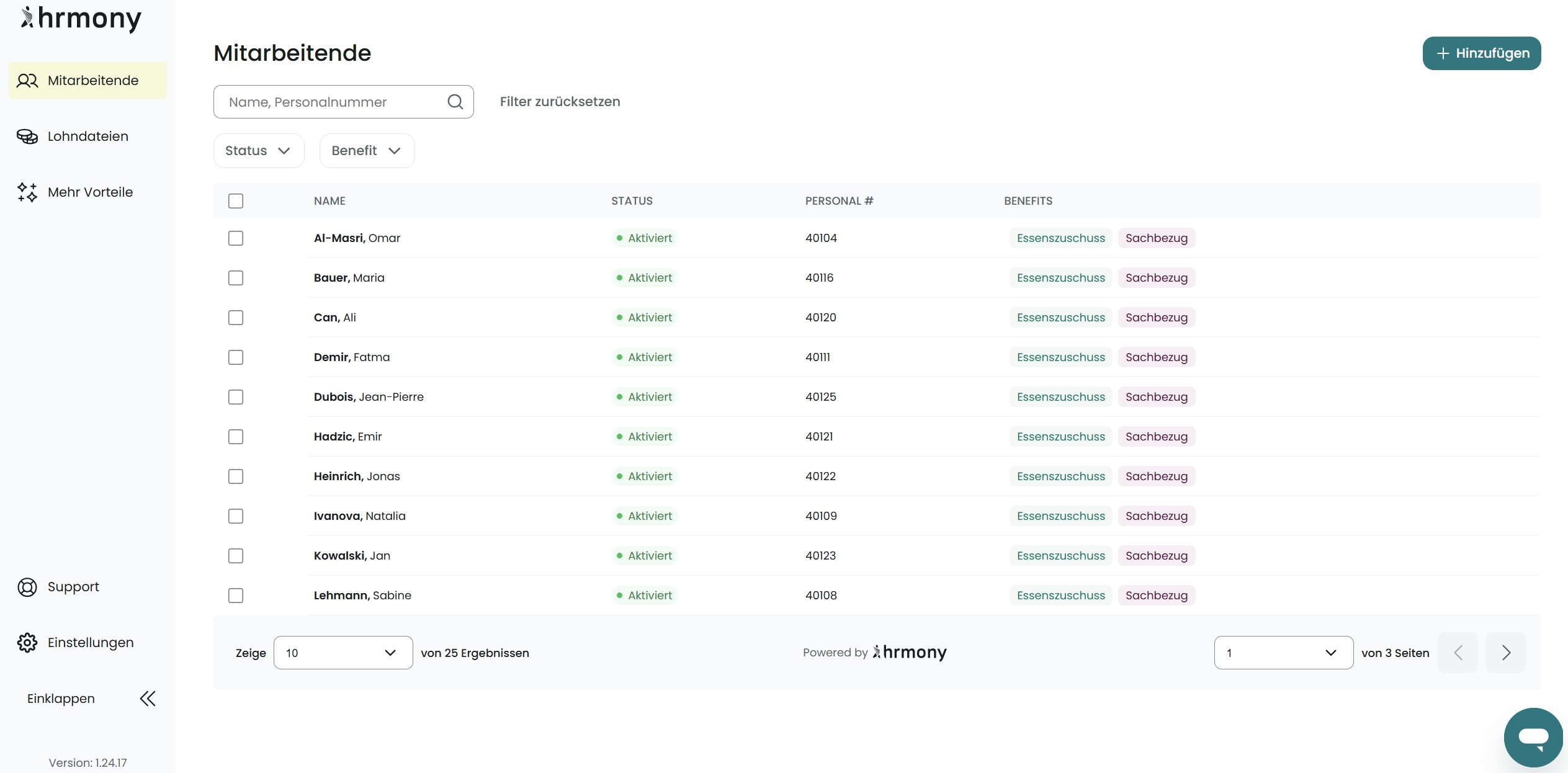Open the page number dropdown
Screen dimensions: 1568x773
(1283, 653)
